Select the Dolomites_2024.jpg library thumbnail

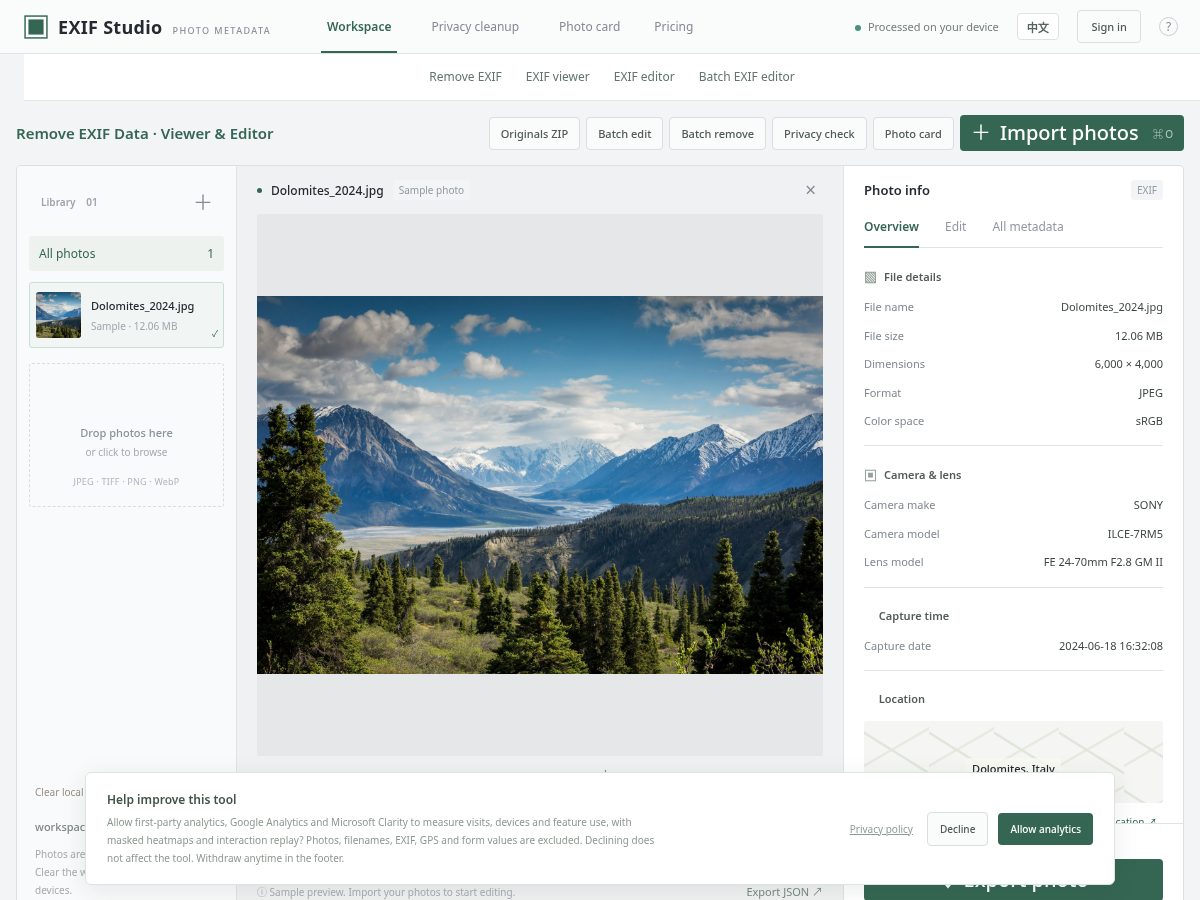click(x=58, y=315)
